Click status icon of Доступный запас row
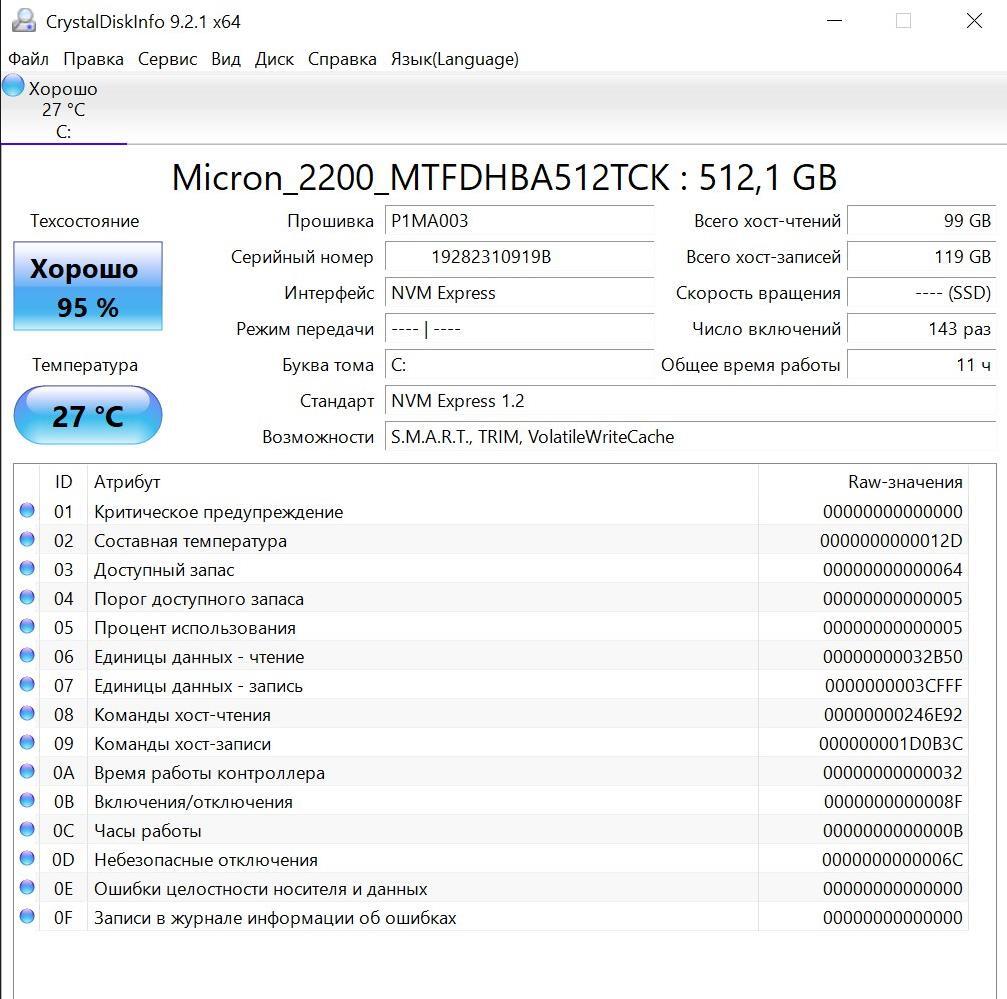 pos(27,569)
